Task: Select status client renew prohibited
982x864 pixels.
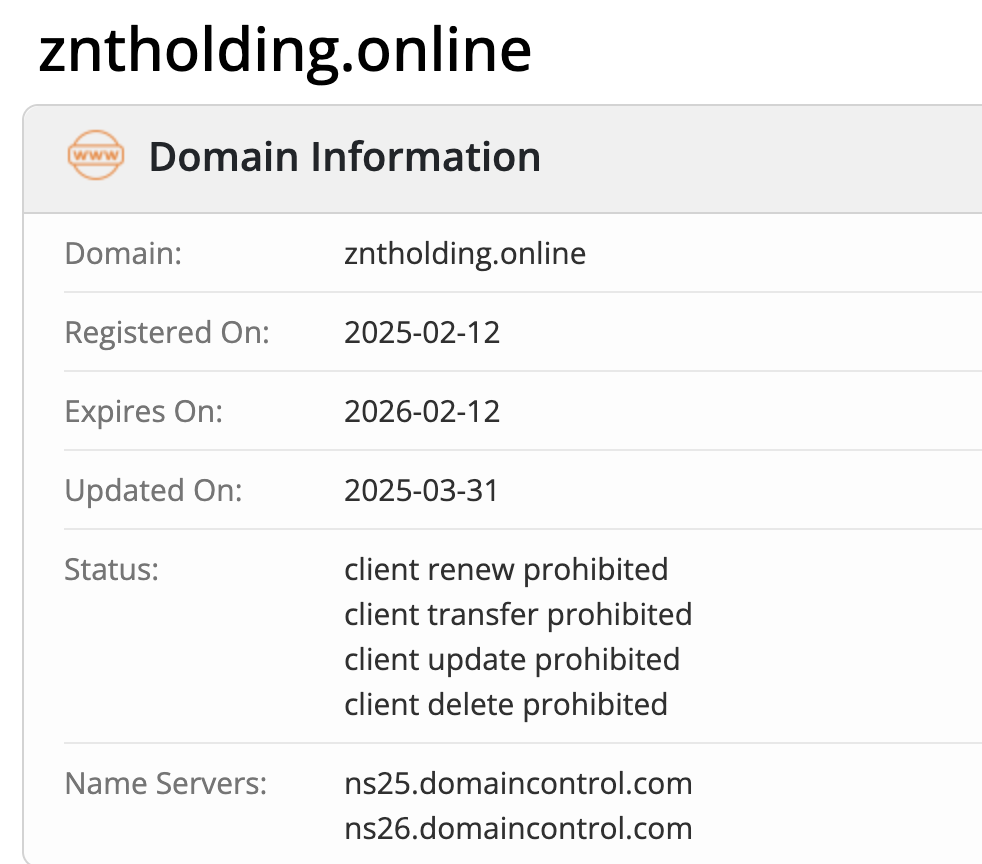Action: tap(506, 570)
